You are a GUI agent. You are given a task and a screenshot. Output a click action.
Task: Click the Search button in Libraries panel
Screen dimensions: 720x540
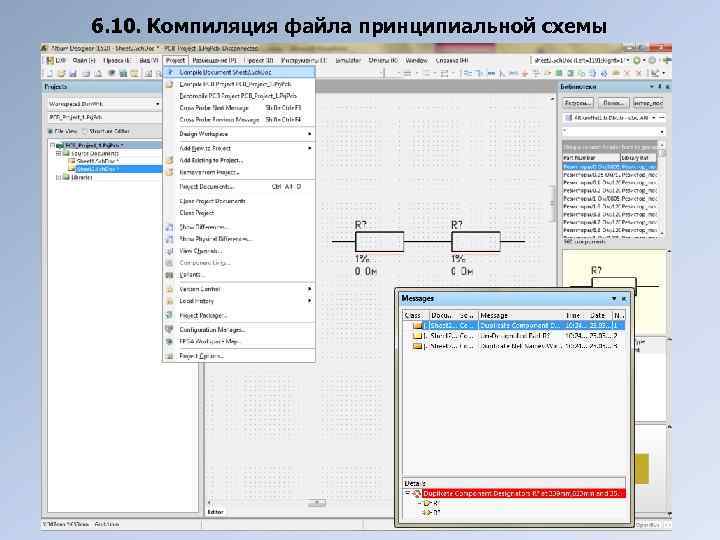[x=613, y=103]
